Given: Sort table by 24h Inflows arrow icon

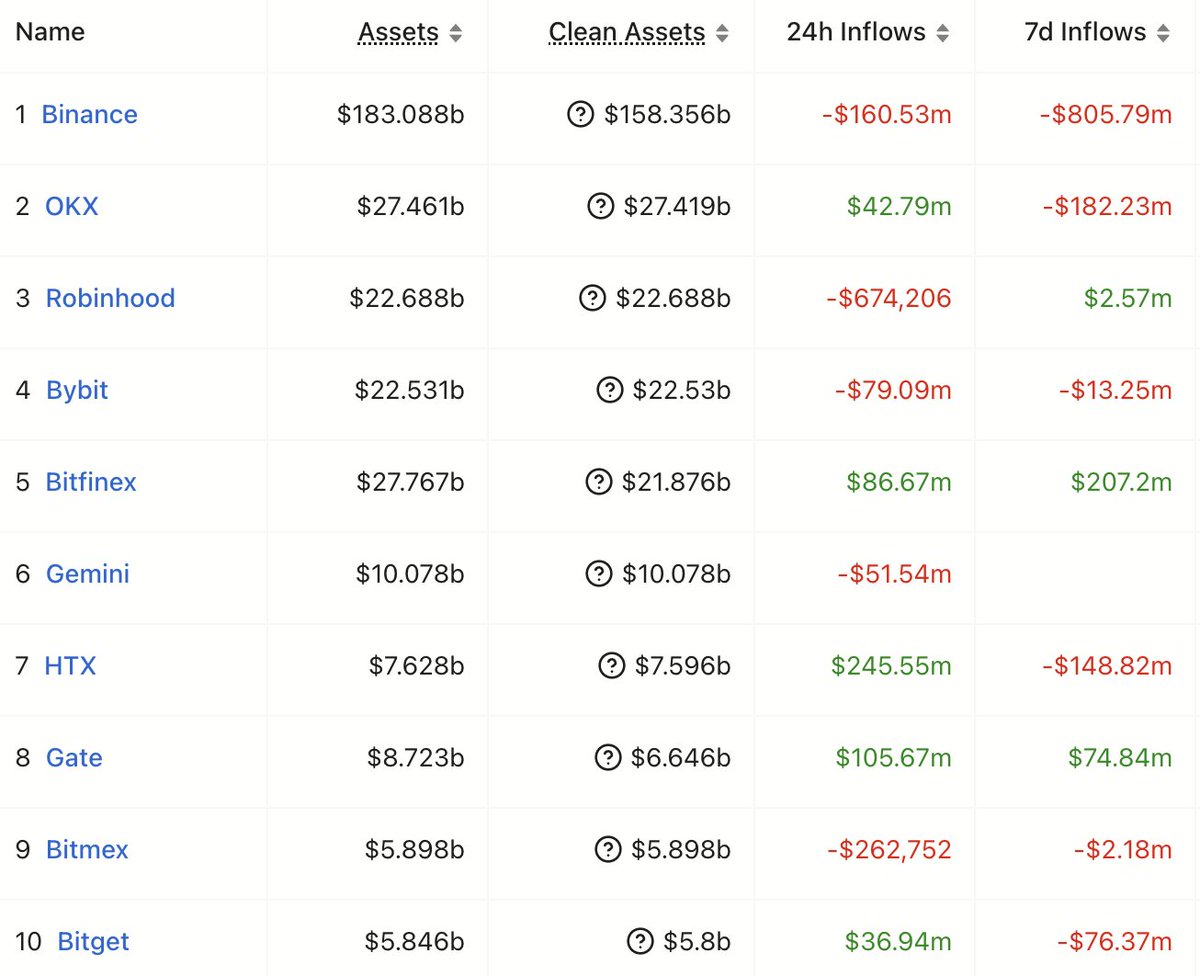Looking at the screenshot, I should pyautogui.click(x=942, y=33).
